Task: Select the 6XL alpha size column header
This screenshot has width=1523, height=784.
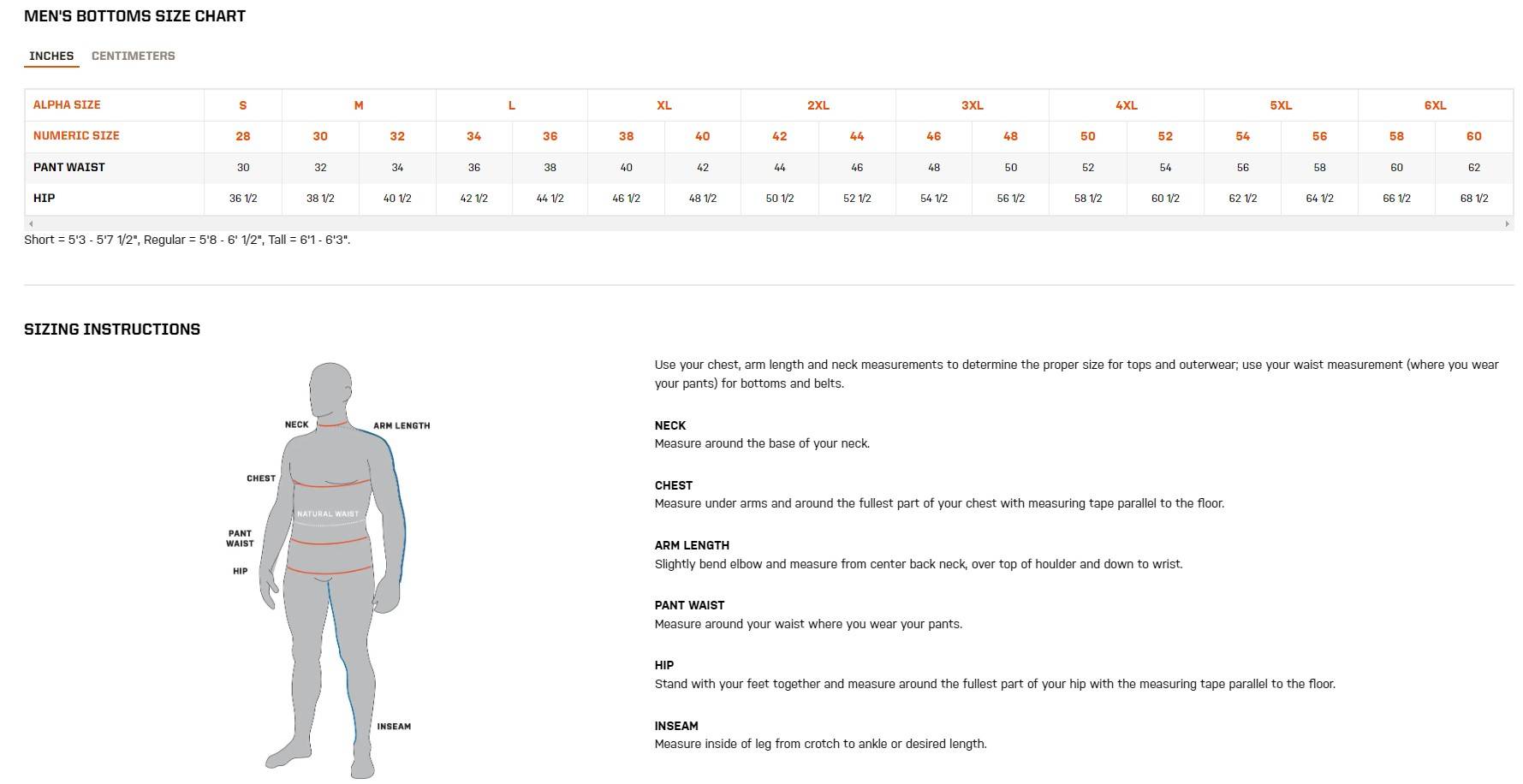Action: 1435,105
